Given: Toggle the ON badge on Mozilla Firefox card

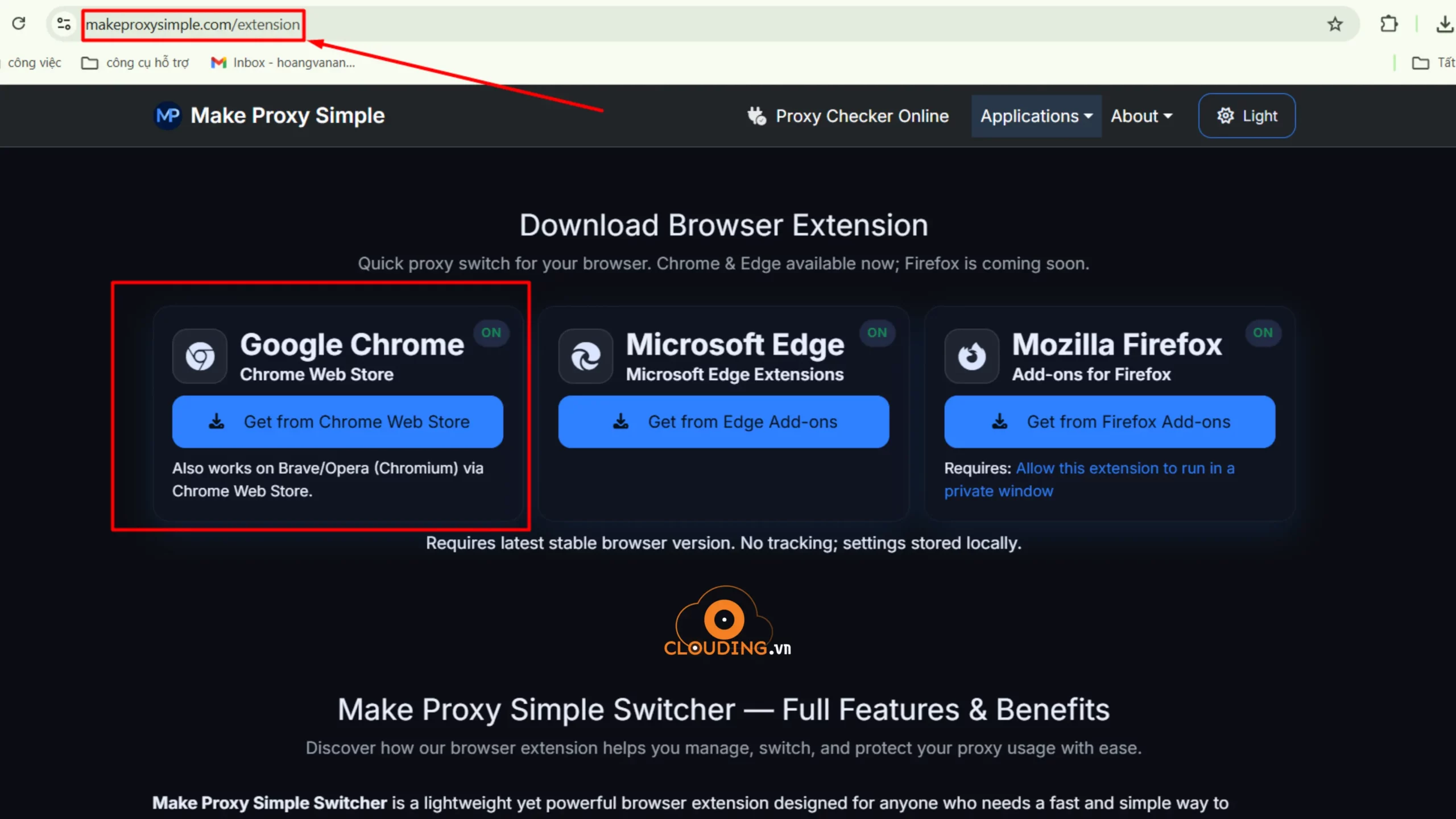Looking at the screenshot, I should tap(1263, 333).
